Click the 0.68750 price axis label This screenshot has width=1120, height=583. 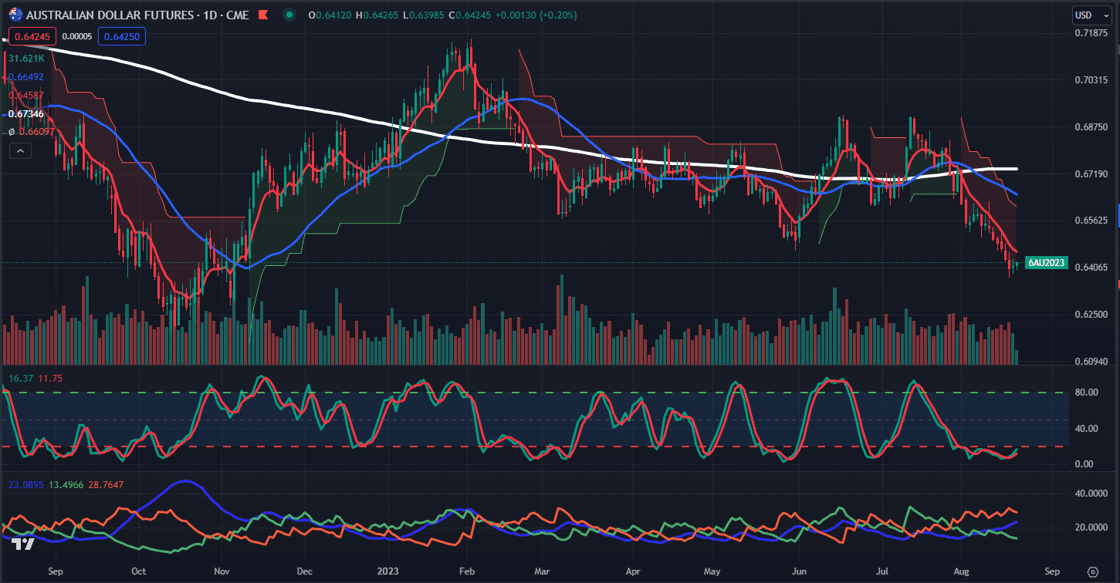coord(1091,127)
